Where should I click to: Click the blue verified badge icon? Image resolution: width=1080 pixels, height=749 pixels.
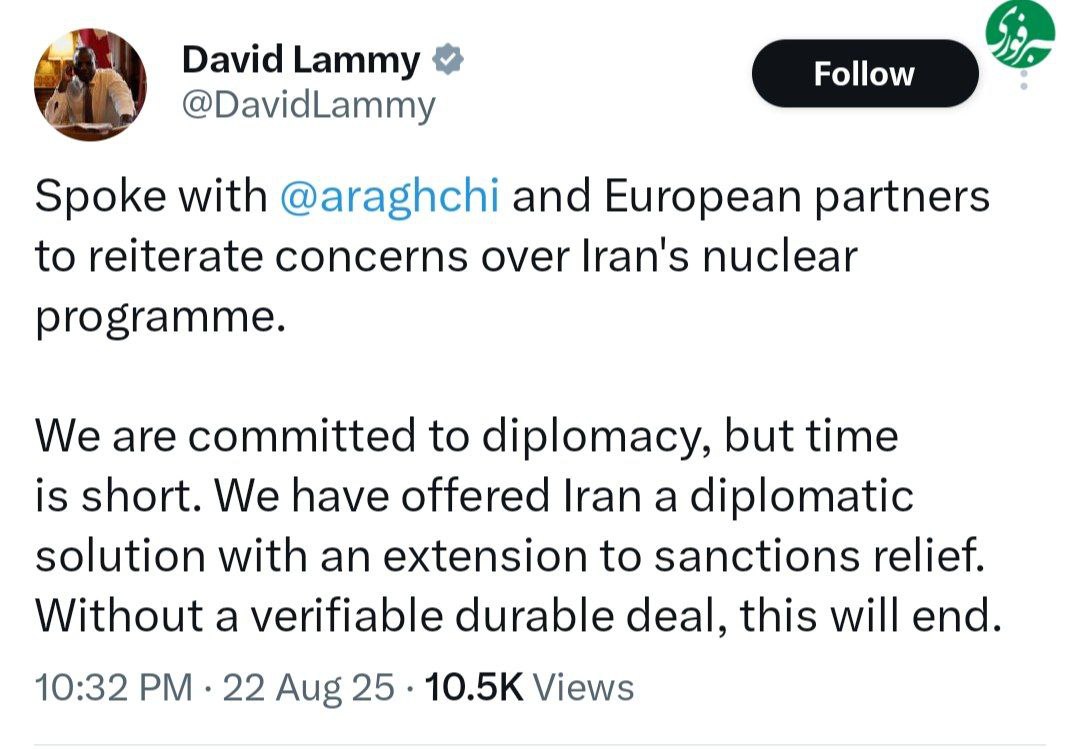[448, 60]
